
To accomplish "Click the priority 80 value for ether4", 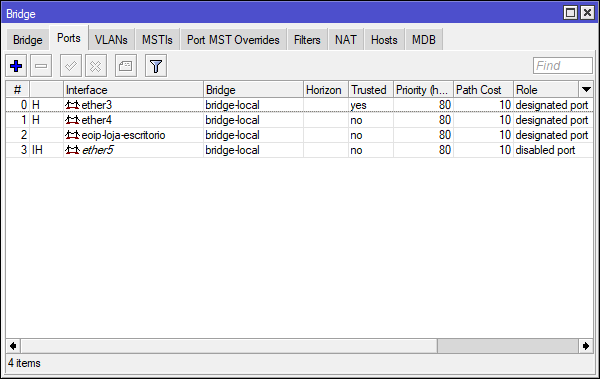I will click(x=445, y=120).
